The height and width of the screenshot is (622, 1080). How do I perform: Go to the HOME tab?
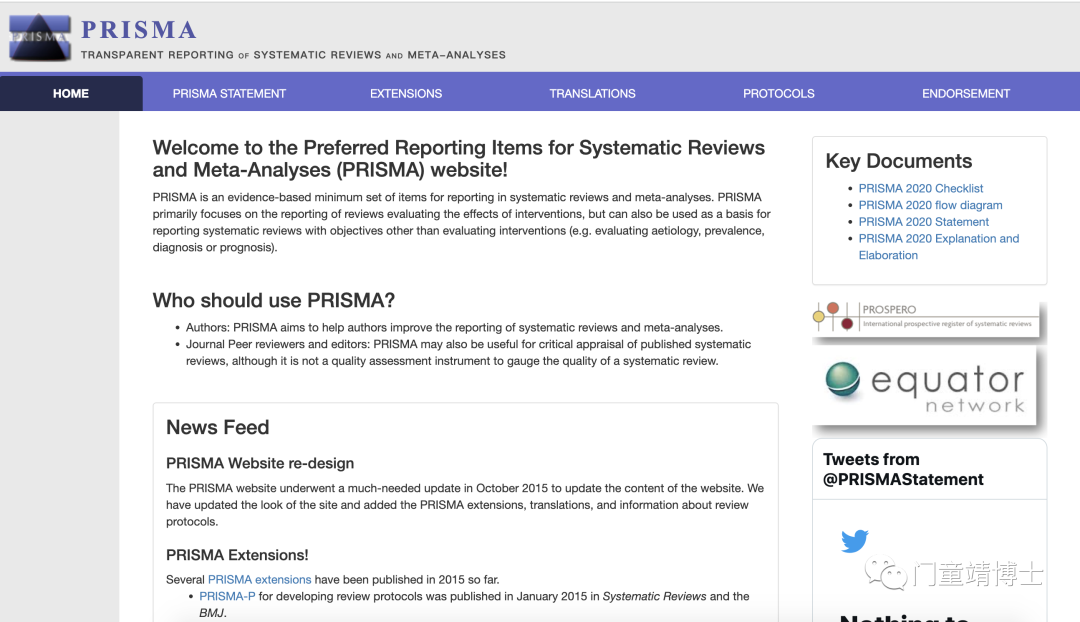(x=71, y=93)
